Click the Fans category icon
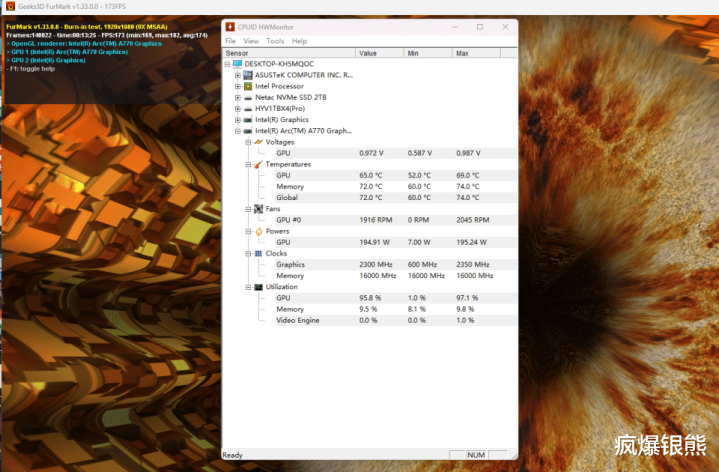This screenshot has width=719, height=472. coord(258,209)
